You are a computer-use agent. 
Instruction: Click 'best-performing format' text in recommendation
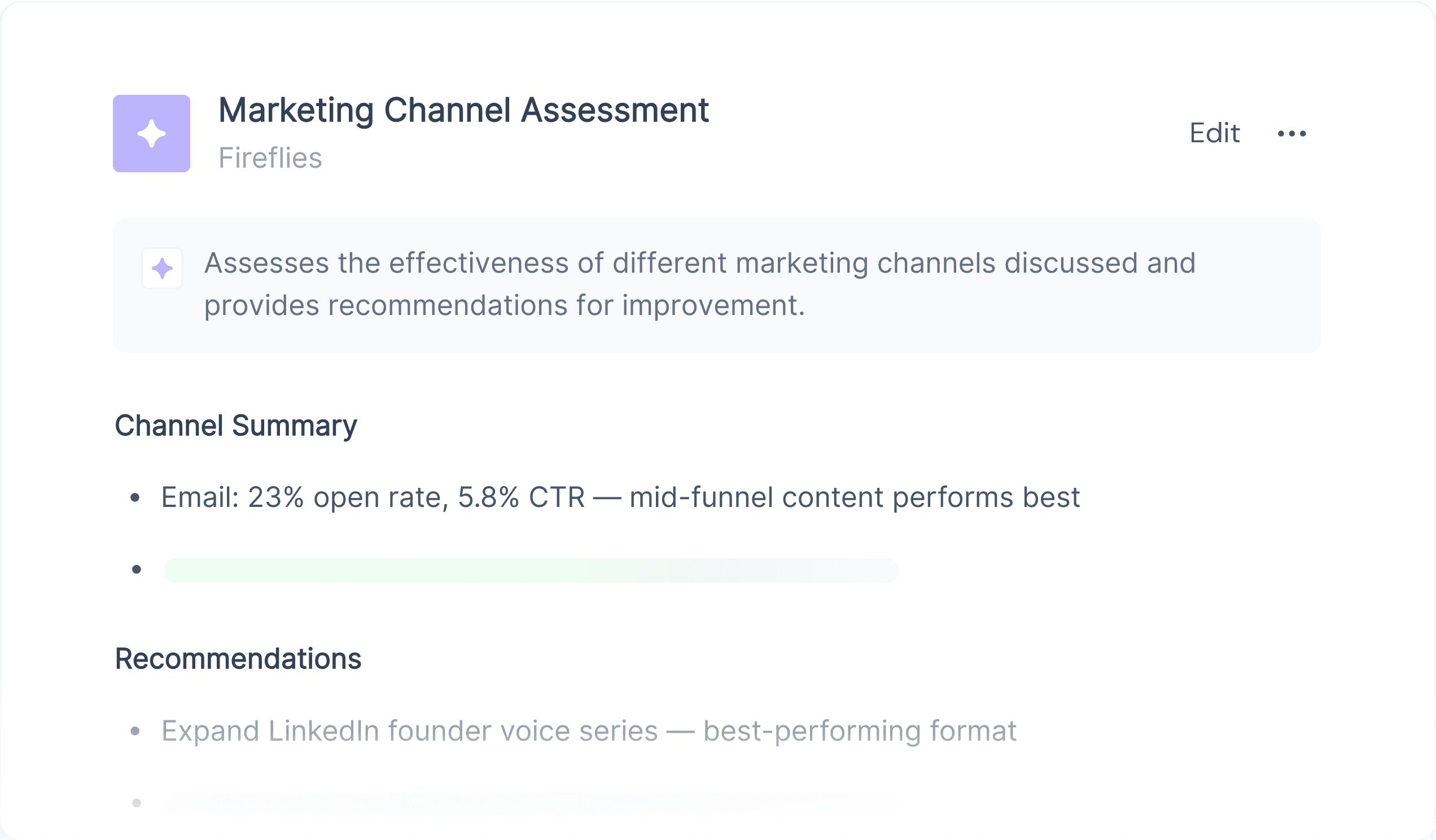860,731
